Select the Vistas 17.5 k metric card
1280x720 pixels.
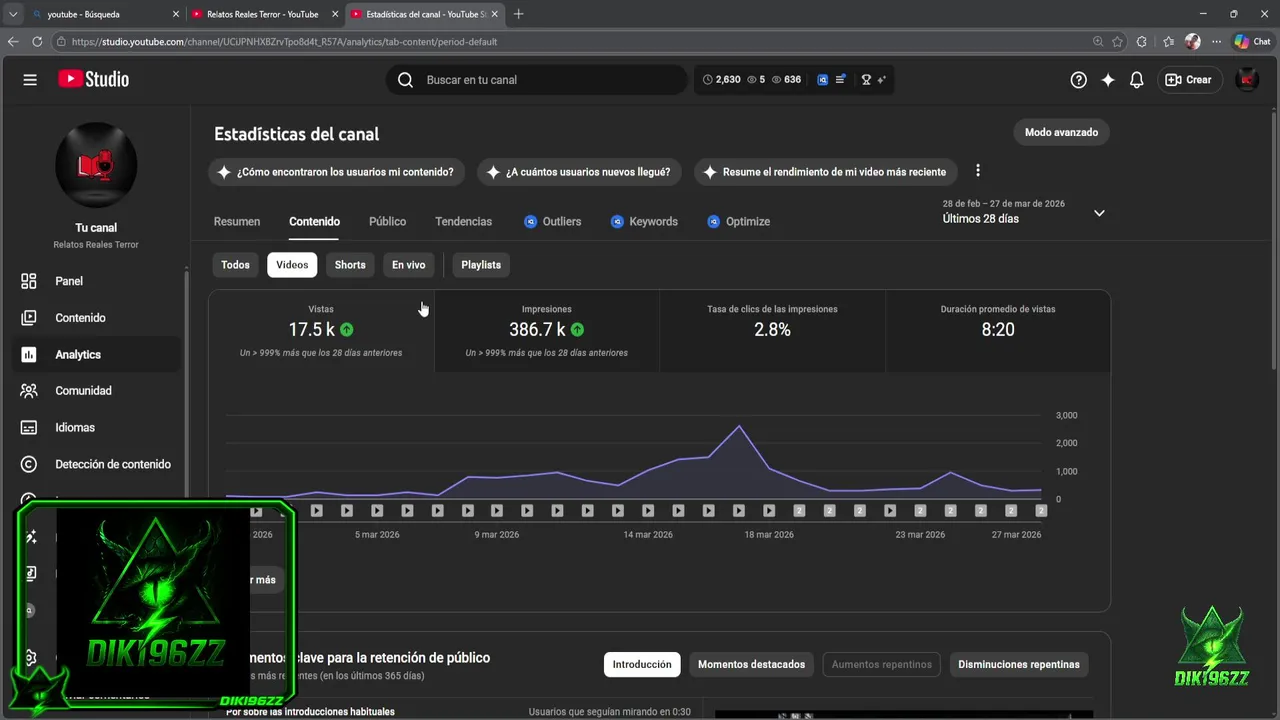(x=321, y=331)
